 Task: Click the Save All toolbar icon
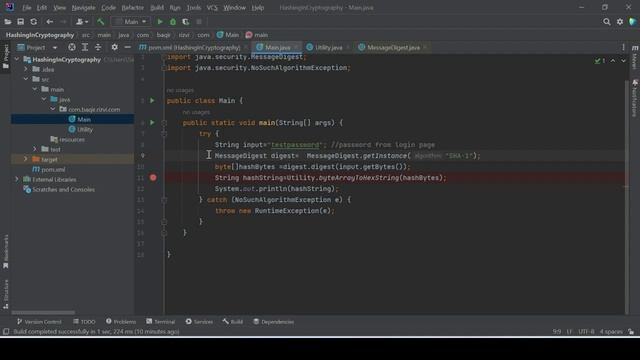20,22
